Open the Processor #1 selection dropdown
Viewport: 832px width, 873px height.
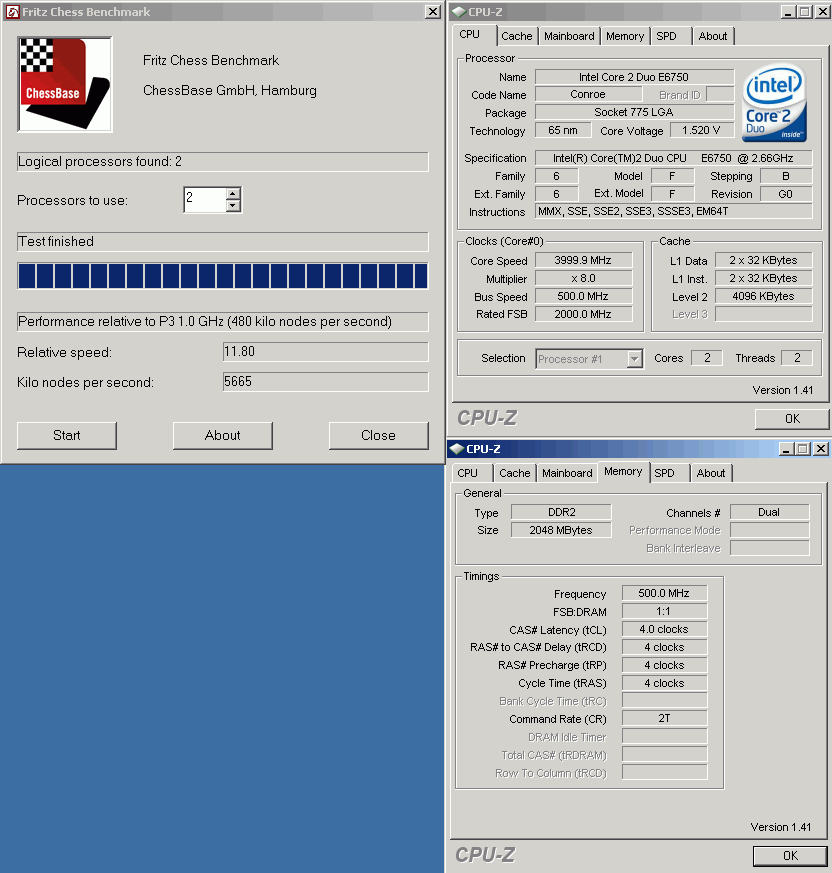coord(634,359)
